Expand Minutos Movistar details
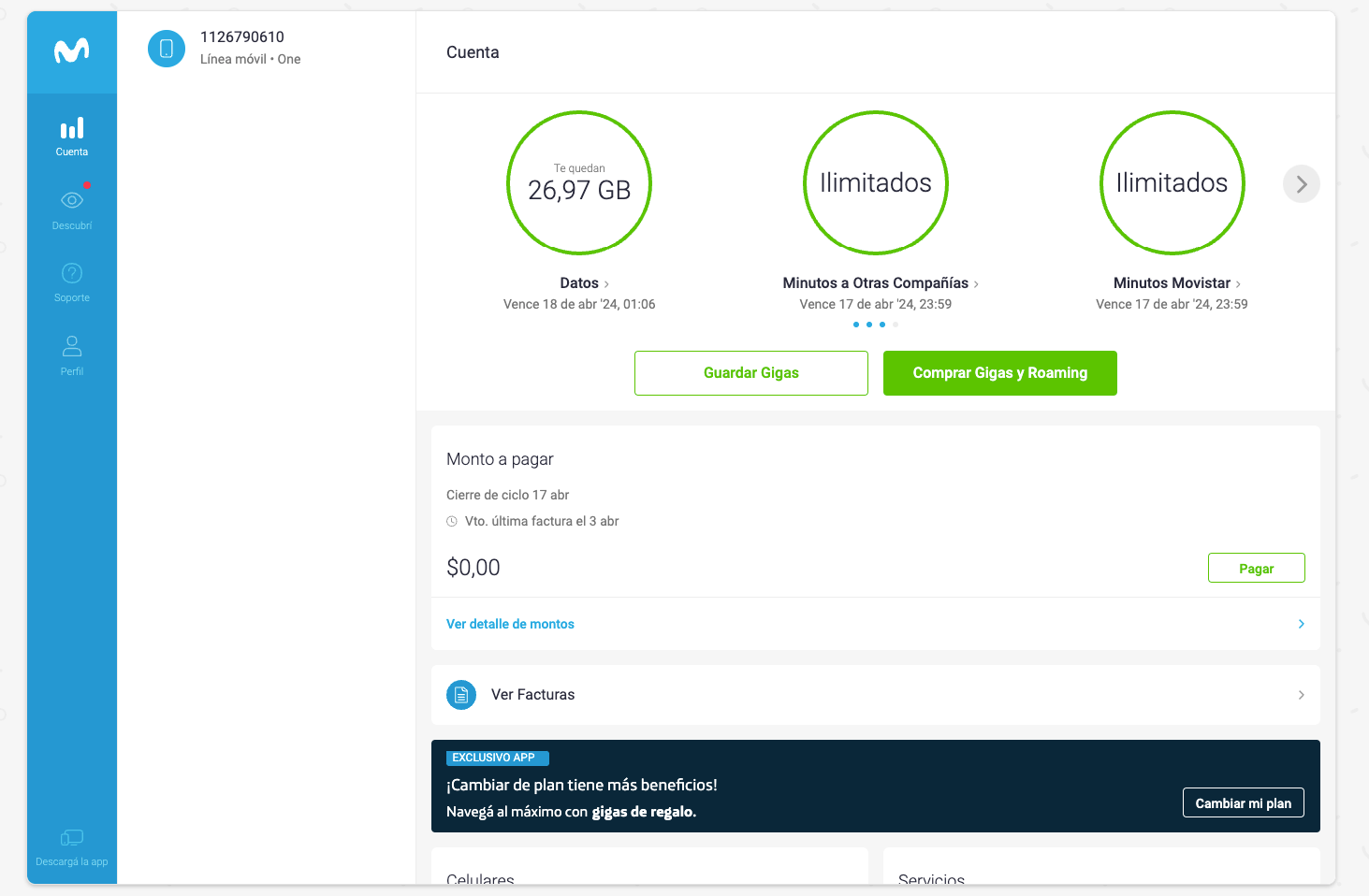The width and height of the screenshot is (1369, 896). (x=1176, y=283)
